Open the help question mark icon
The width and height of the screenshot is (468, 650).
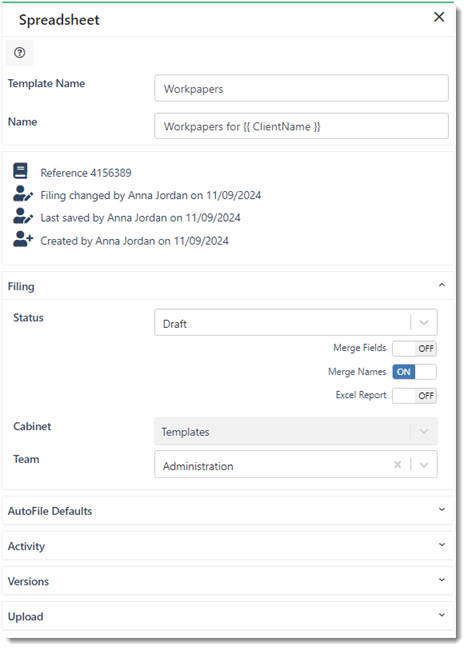click(x=19, y=53)
